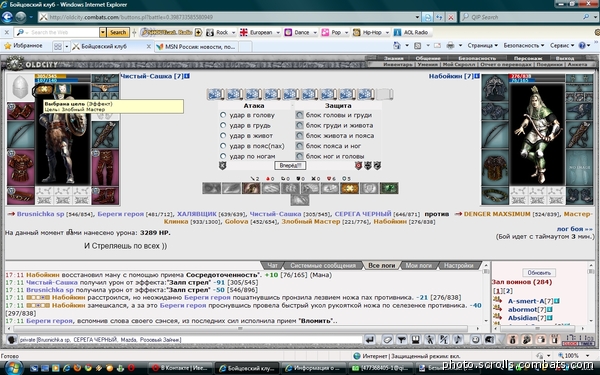Expand 'Rock' radio dropdown
The height and width of the screenshot is (375, 600).
(233, 33)
